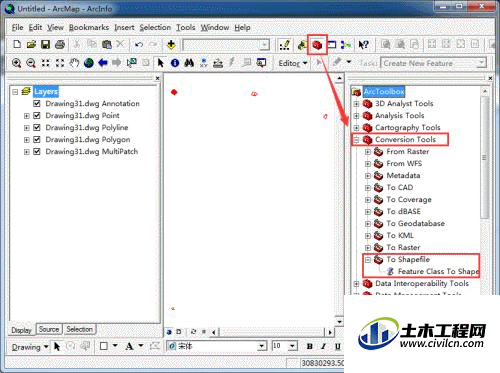This screenshot has height=373, width=500.
Task: Open the Task Create New Feature dropdown
Action: pos(481,63)
